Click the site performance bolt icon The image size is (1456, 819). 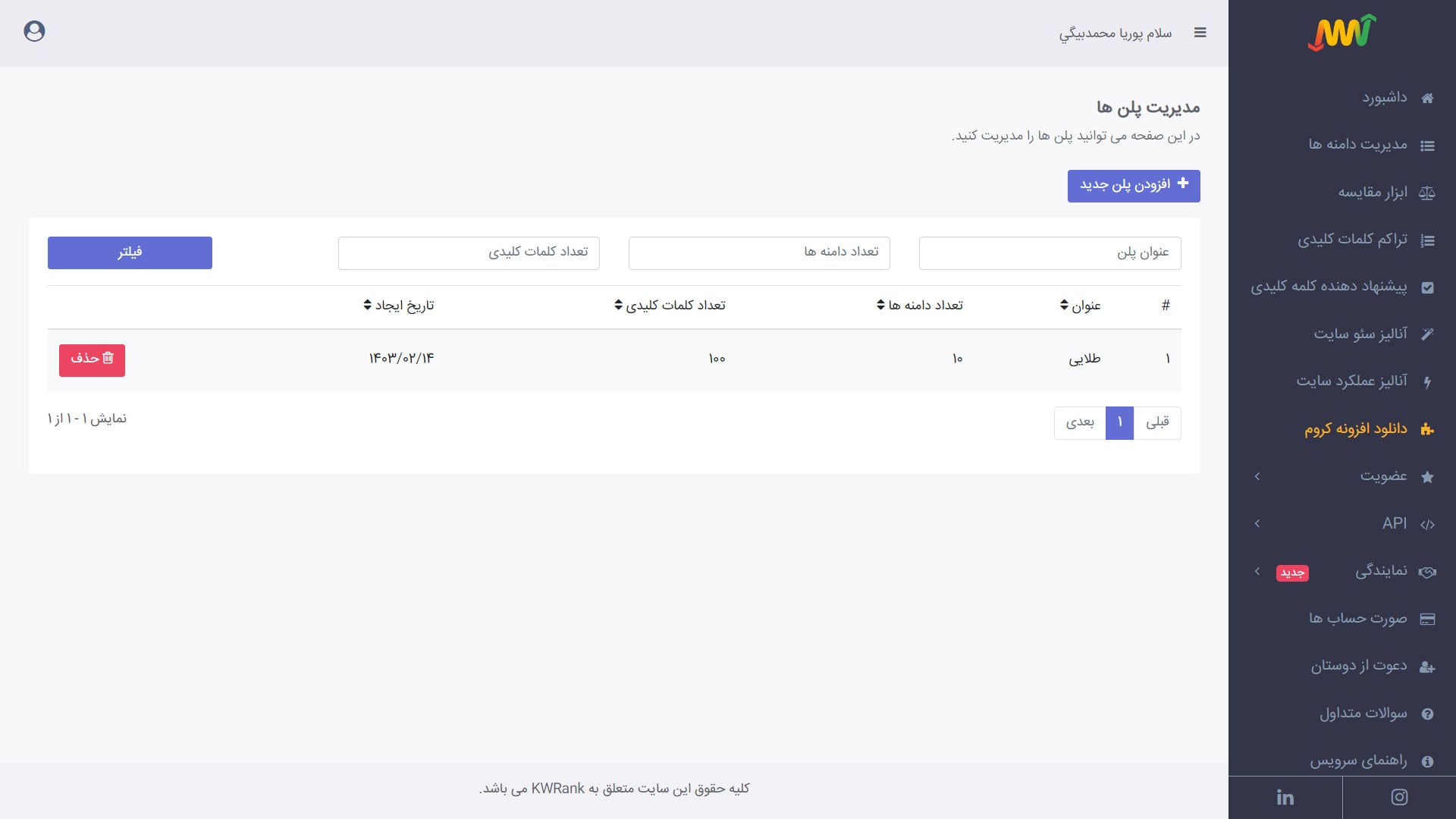[x=1427, y=382]
